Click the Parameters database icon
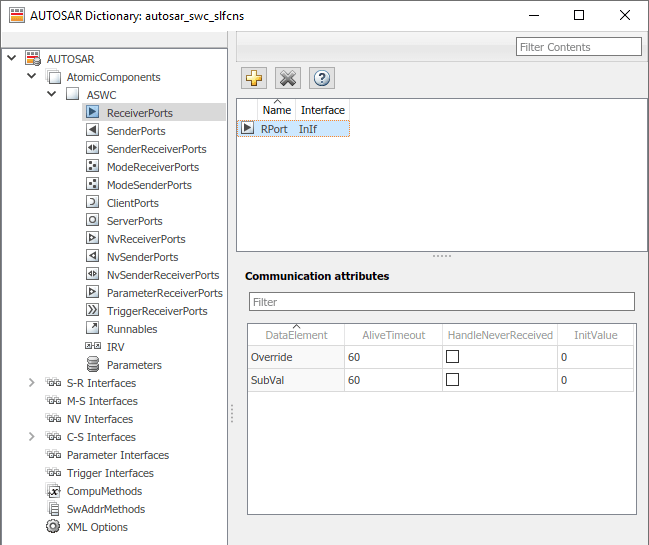Image resolution: width=649 pixels, height=545 pixels. (x=93, y=364)
